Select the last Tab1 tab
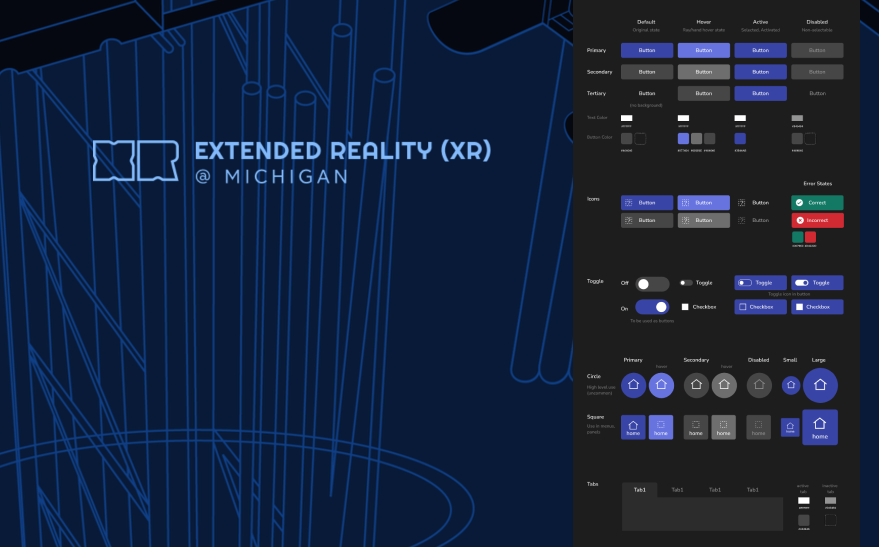The image size is (879, 547). (752, 490)
